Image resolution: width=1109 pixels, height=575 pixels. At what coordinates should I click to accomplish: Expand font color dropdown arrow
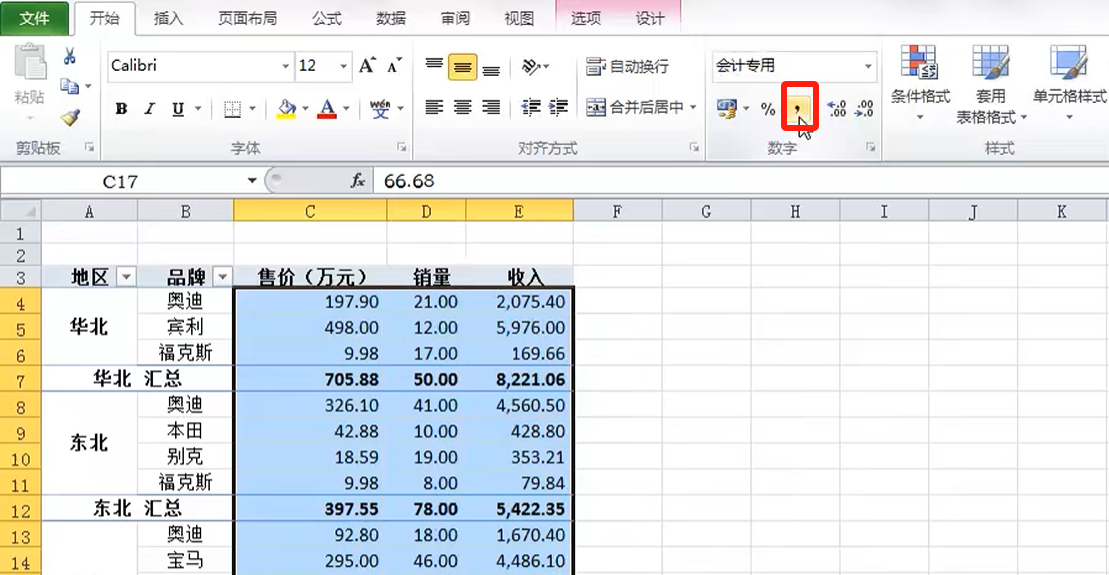[x=346, y=109]
